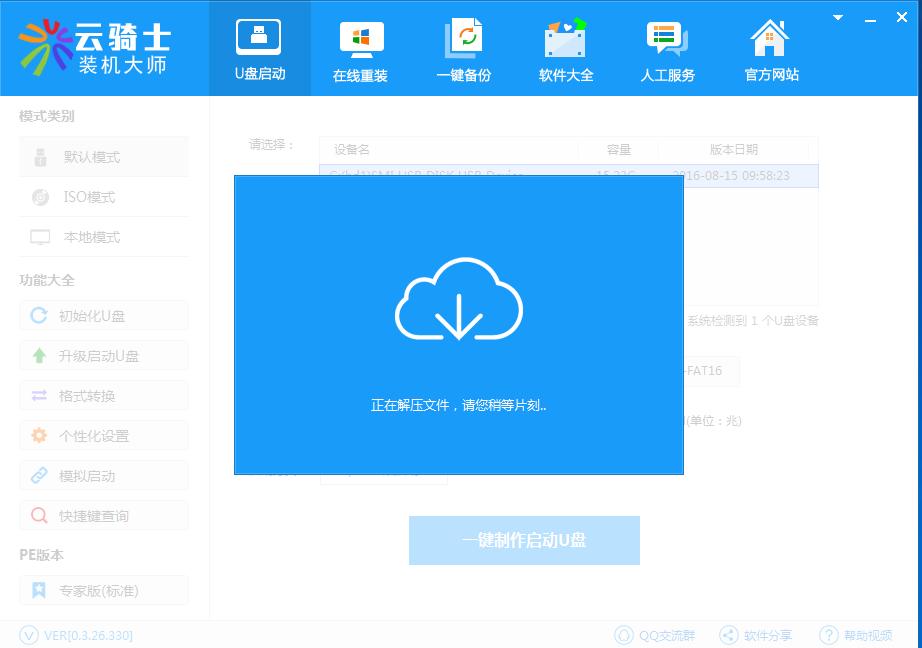Visit 官方网站 from the toolbar
922x648 pixels.
click(769, 48)
